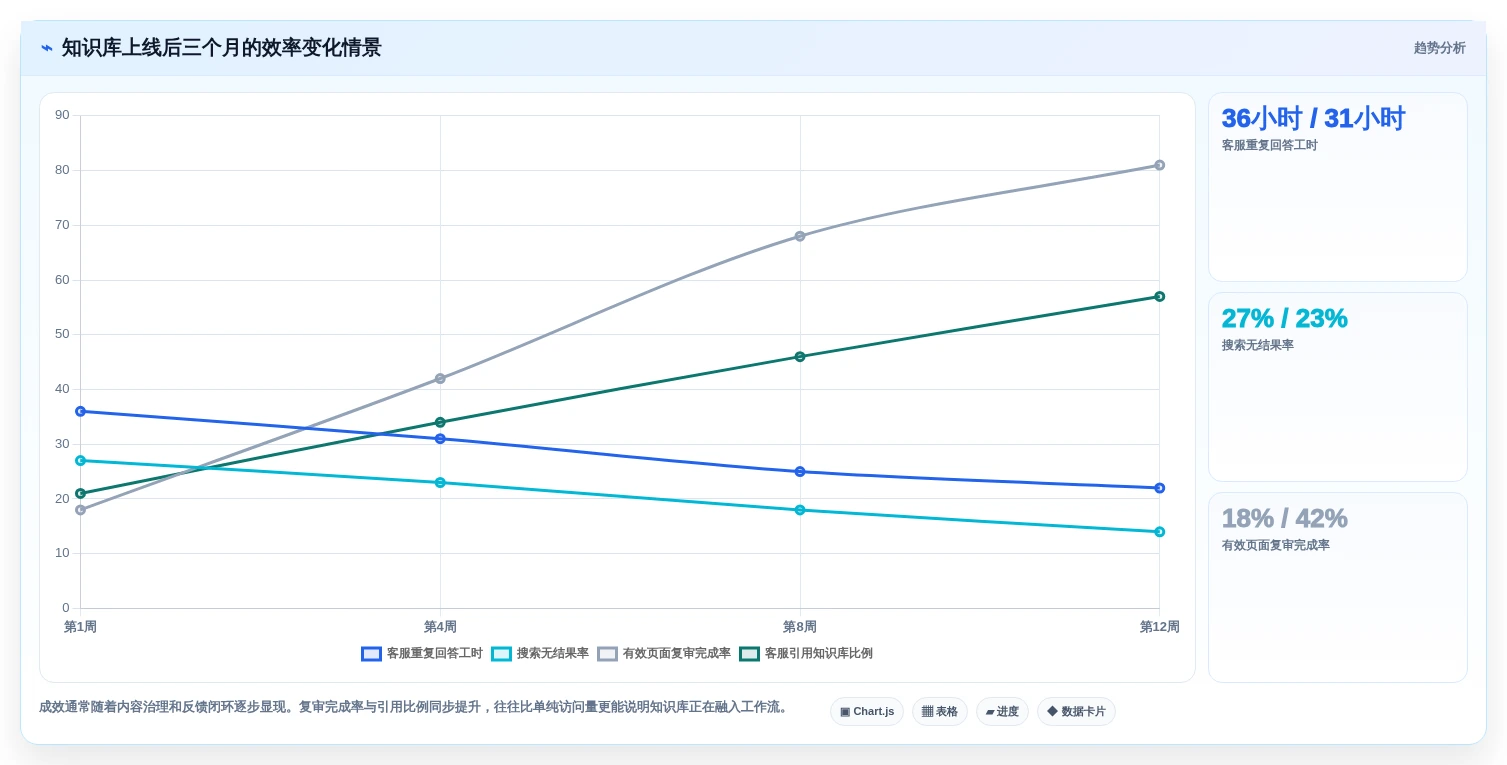Click the cyan data point at 第12周 (14)
The height and width of the screenshot is (765, 1507).
coord(1159,532)
